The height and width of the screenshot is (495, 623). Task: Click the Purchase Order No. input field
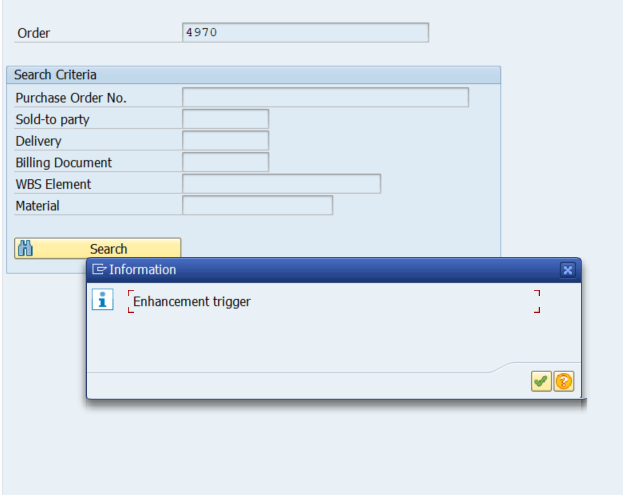(x=325, y=97)
